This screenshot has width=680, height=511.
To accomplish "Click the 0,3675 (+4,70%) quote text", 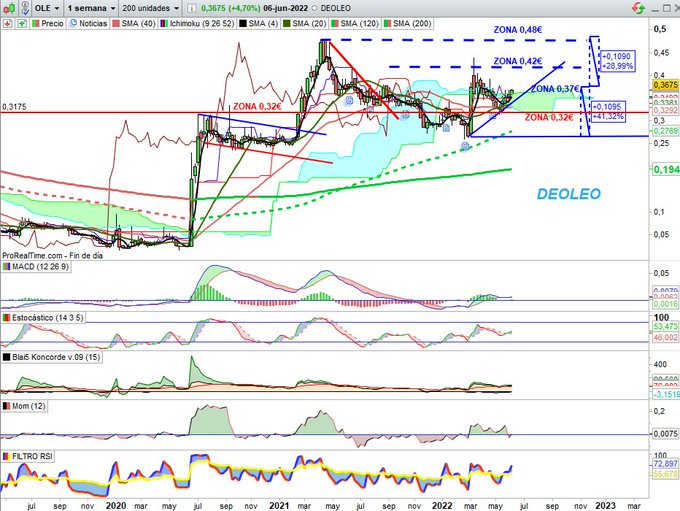I will (x=230, y=8).
